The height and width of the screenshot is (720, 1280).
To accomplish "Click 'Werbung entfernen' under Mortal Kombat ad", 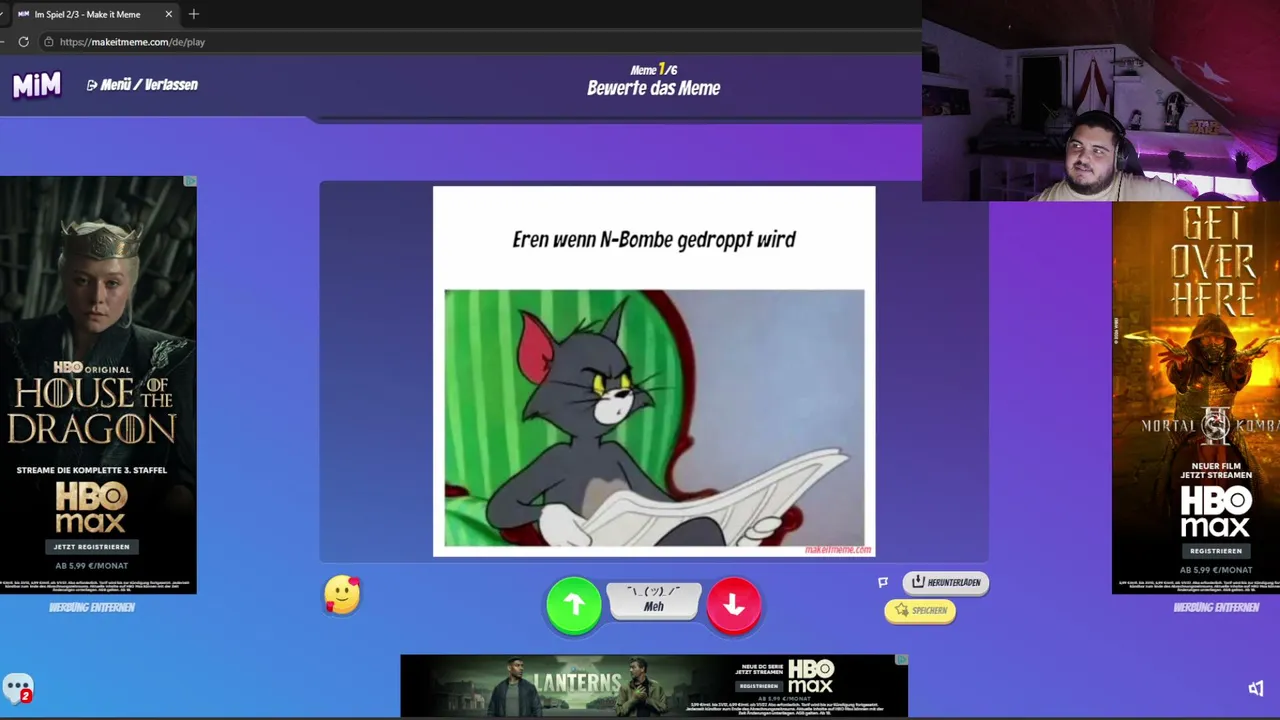I will (1216, 607).
